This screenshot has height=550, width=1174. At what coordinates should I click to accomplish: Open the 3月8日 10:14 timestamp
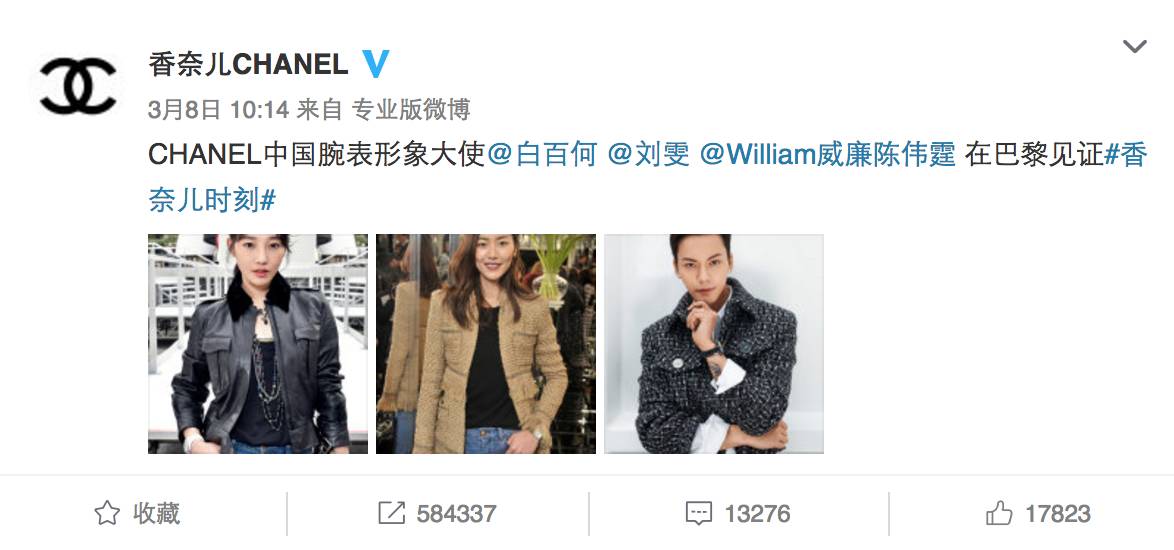click(219, 110)
